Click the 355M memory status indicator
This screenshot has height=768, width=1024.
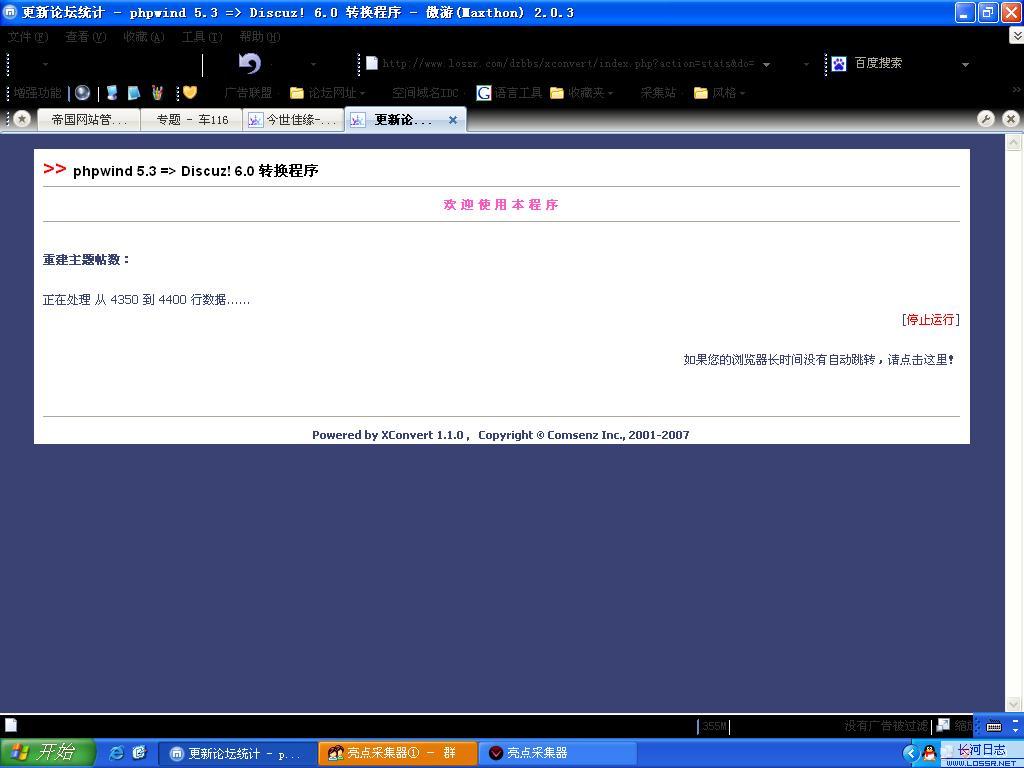[714, 726]
